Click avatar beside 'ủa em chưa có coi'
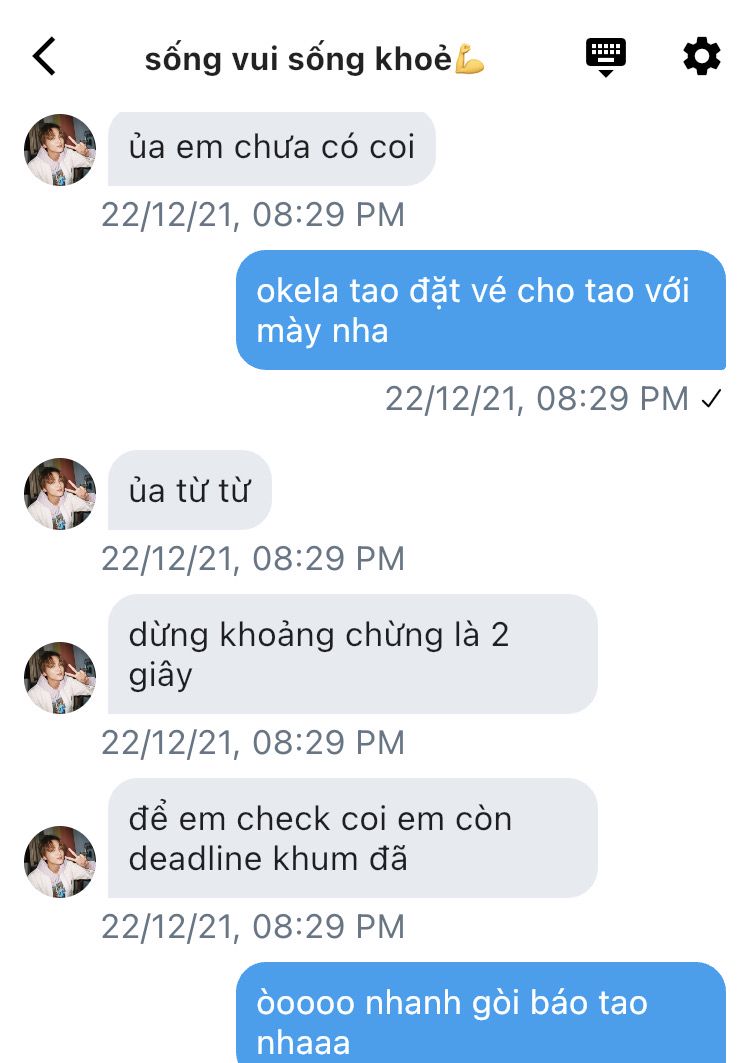Viewport: 750px width, 1063px height. click(x=60, y=150)
